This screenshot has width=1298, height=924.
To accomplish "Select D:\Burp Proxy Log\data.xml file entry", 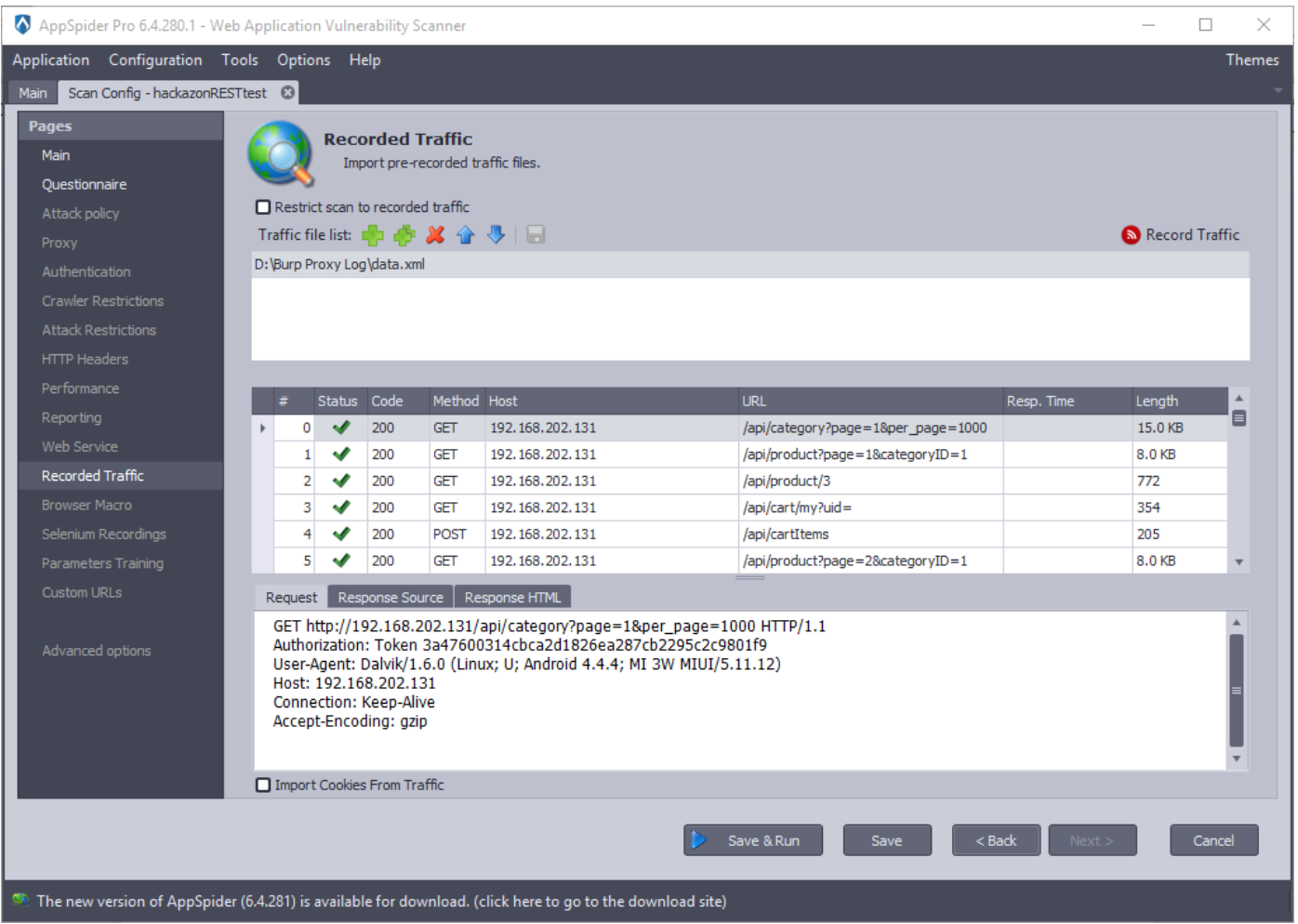I will [x=750, y=264].
